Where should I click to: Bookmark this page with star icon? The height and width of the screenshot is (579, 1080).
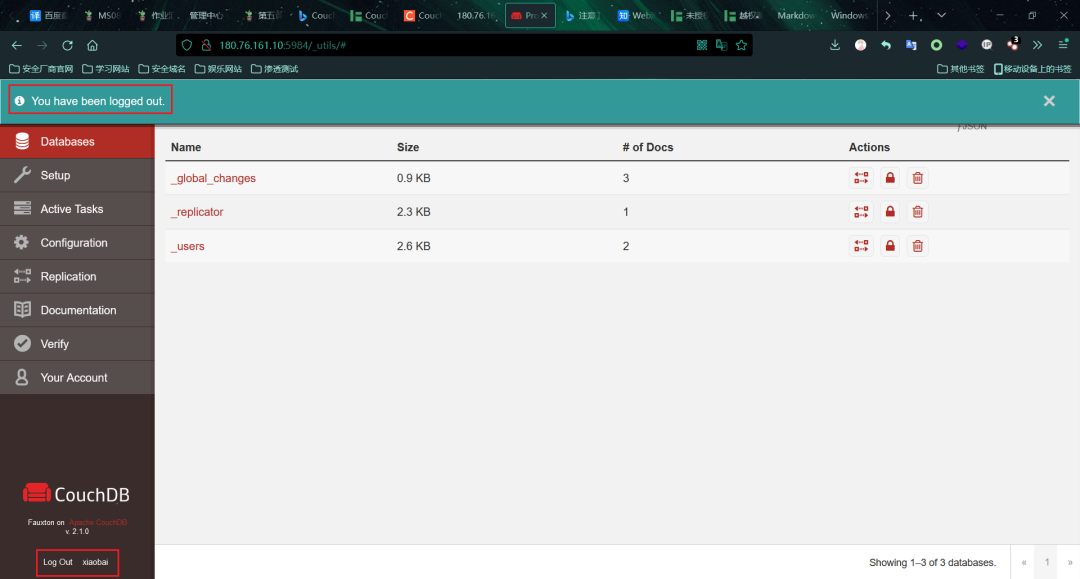(741, 45)
